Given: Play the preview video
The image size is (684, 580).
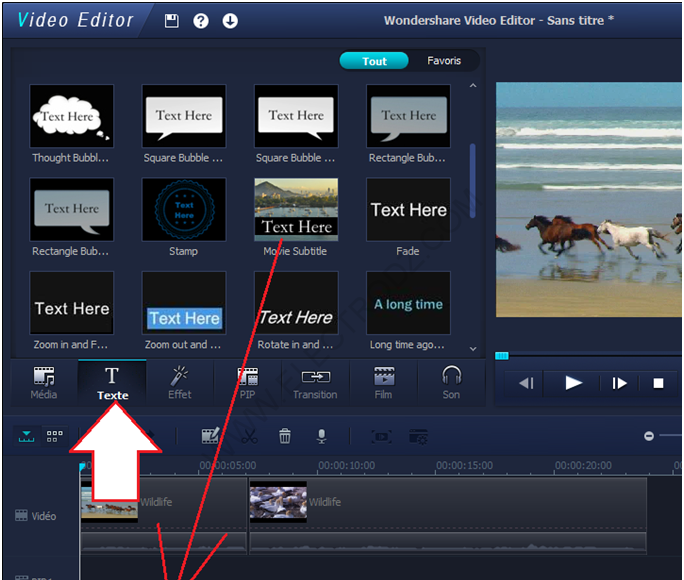Looking at the screenshot, I should pyautogui.click(x=573, y=383).
